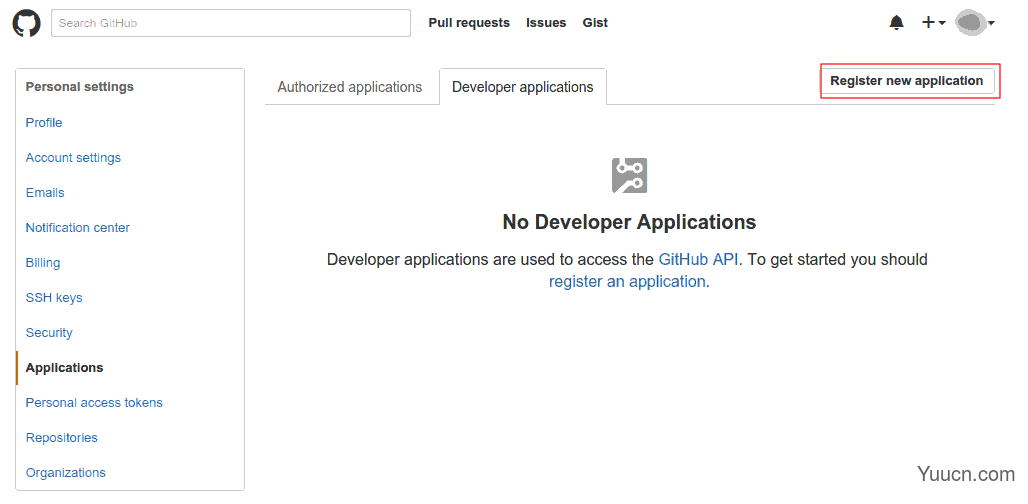Go to Pull requests
The width and height of the screenshot is (1028, 504).
point(469,23)
